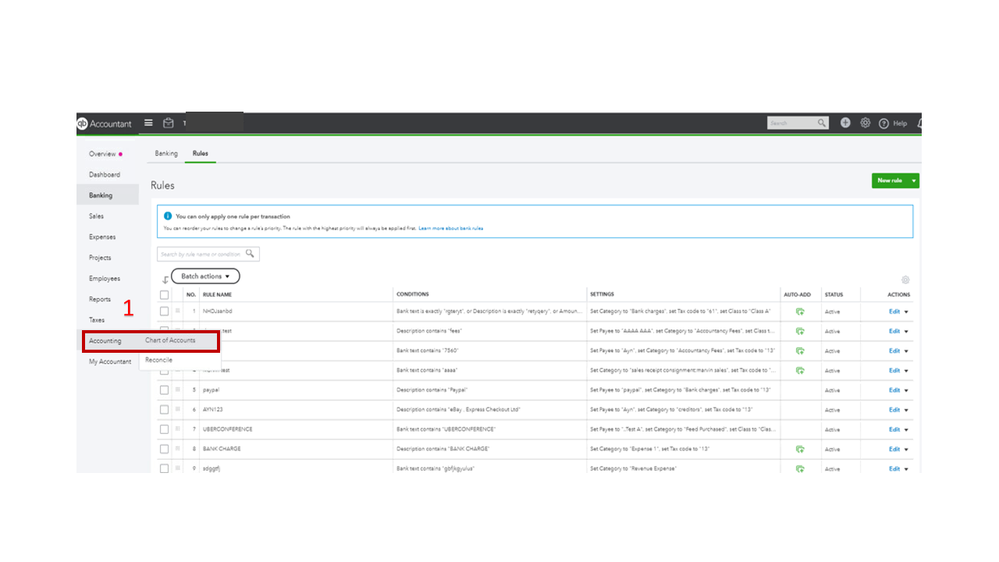
Task: Open the Edit arrow for "fees" rule
Action: tap(906, 332)
